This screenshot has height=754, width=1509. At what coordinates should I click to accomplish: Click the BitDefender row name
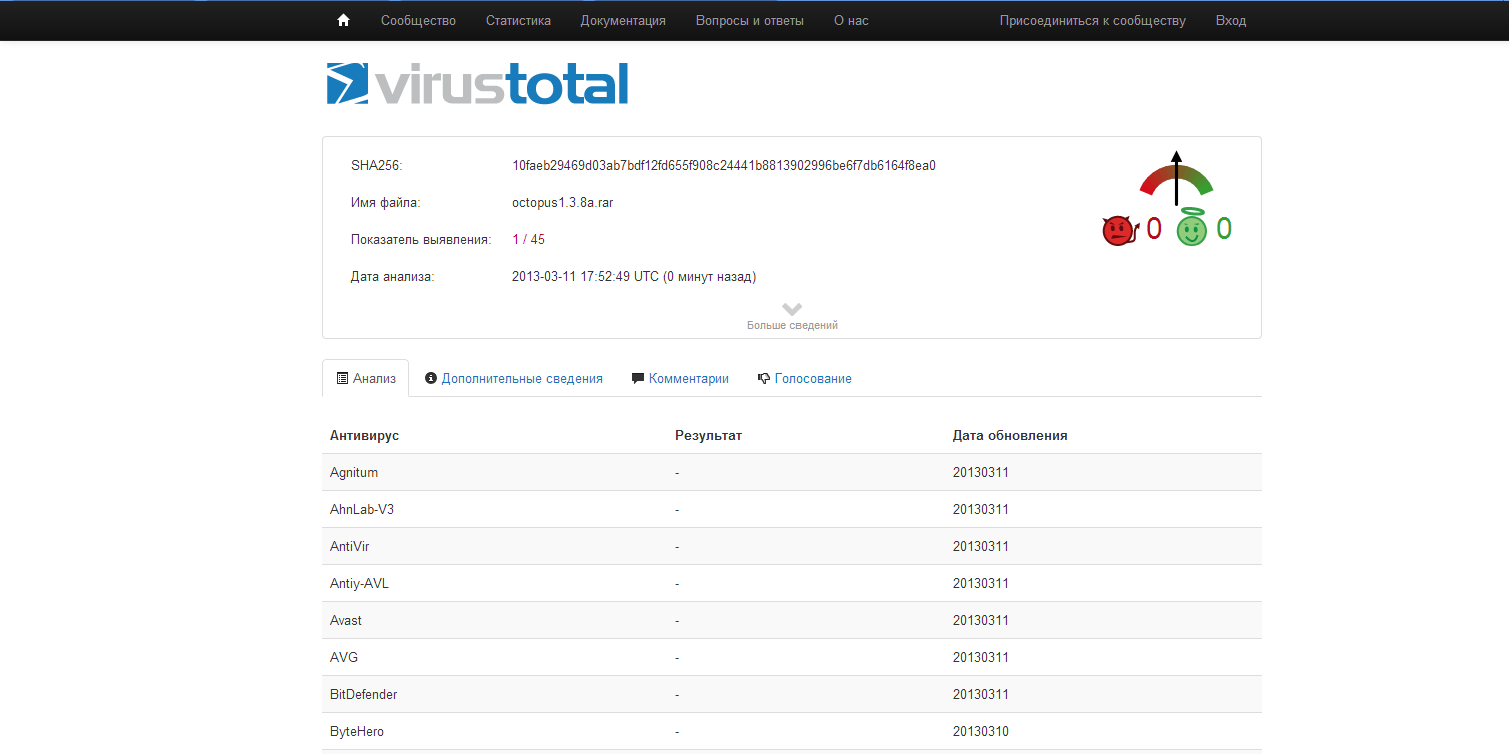[x=364, y=694]
